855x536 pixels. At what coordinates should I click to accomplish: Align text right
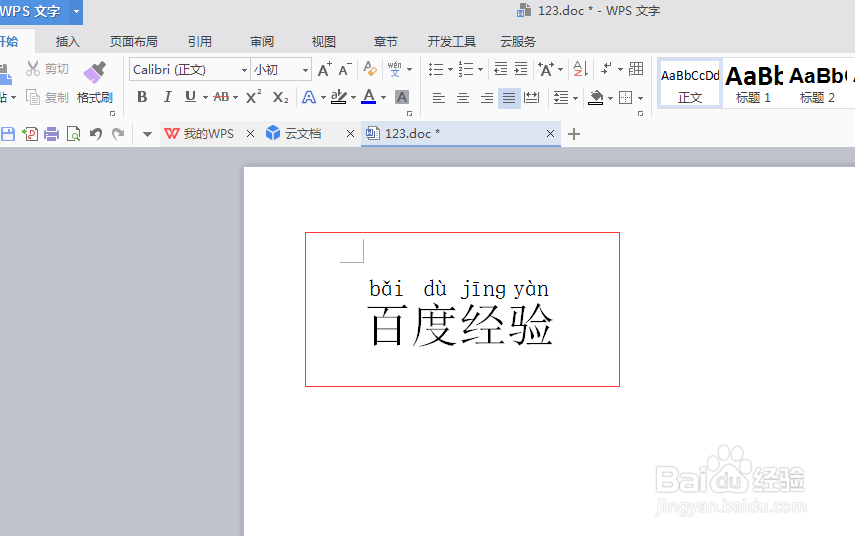486,98
